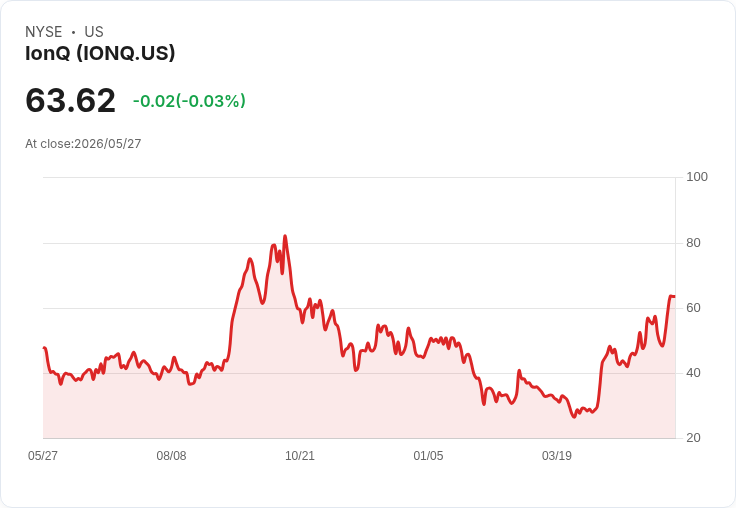Click the IonQ (IONQ.US) stock title

tap(100, 53)
